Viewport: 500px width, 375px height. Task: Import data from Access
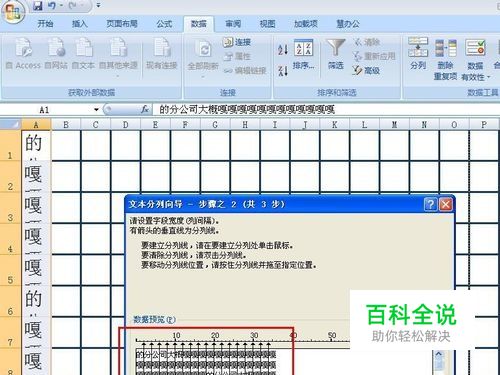tap(23, 53)
